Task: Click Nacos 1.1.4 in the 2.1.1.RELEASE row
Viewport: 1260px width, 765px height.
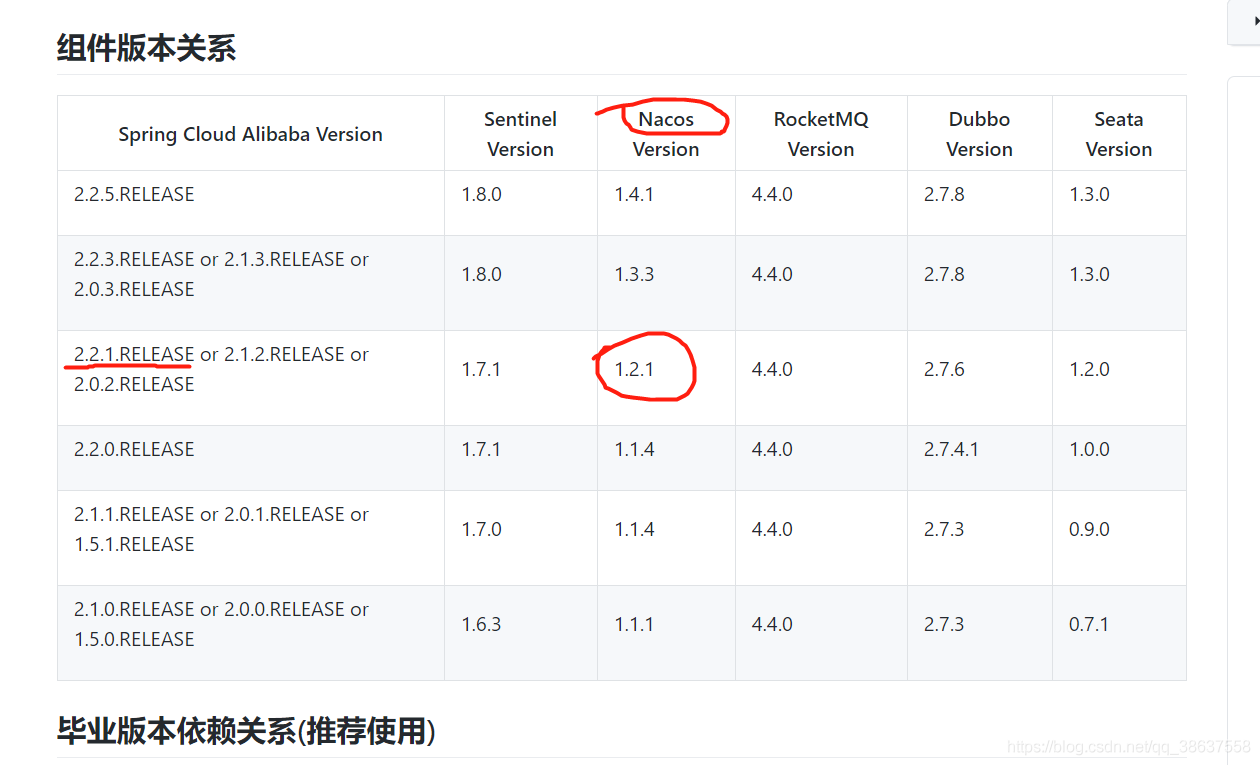Action: coord(667,538)
